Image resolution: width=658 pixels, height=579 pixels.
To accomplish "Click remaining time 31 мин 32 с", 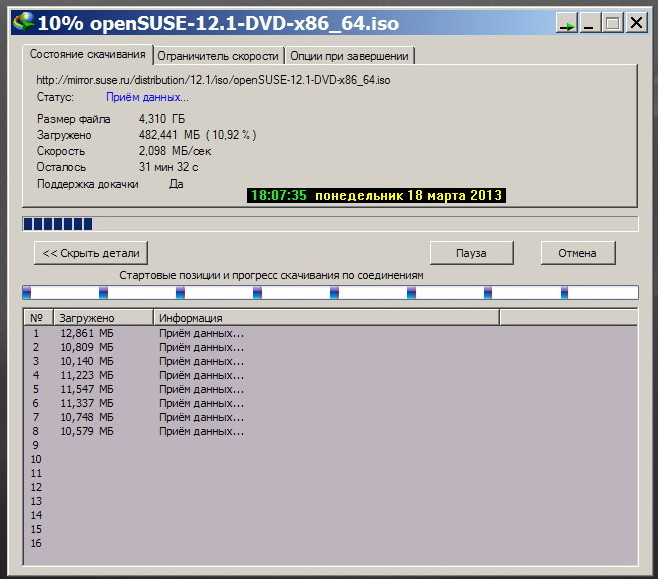I will pyautogui.click(x=168, y=167).
